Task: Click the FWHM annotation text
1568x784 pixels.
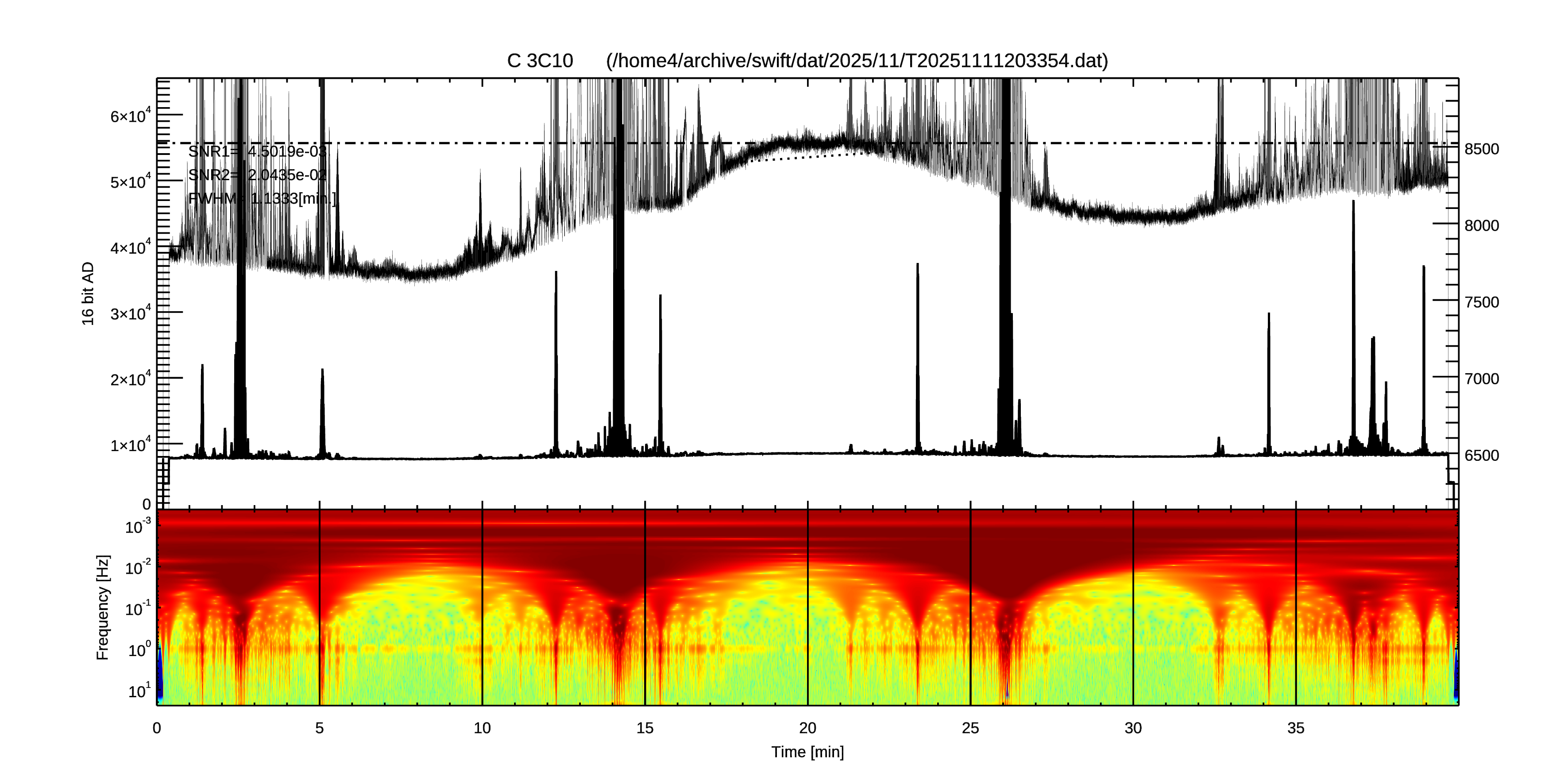Action: coord(262,198)
